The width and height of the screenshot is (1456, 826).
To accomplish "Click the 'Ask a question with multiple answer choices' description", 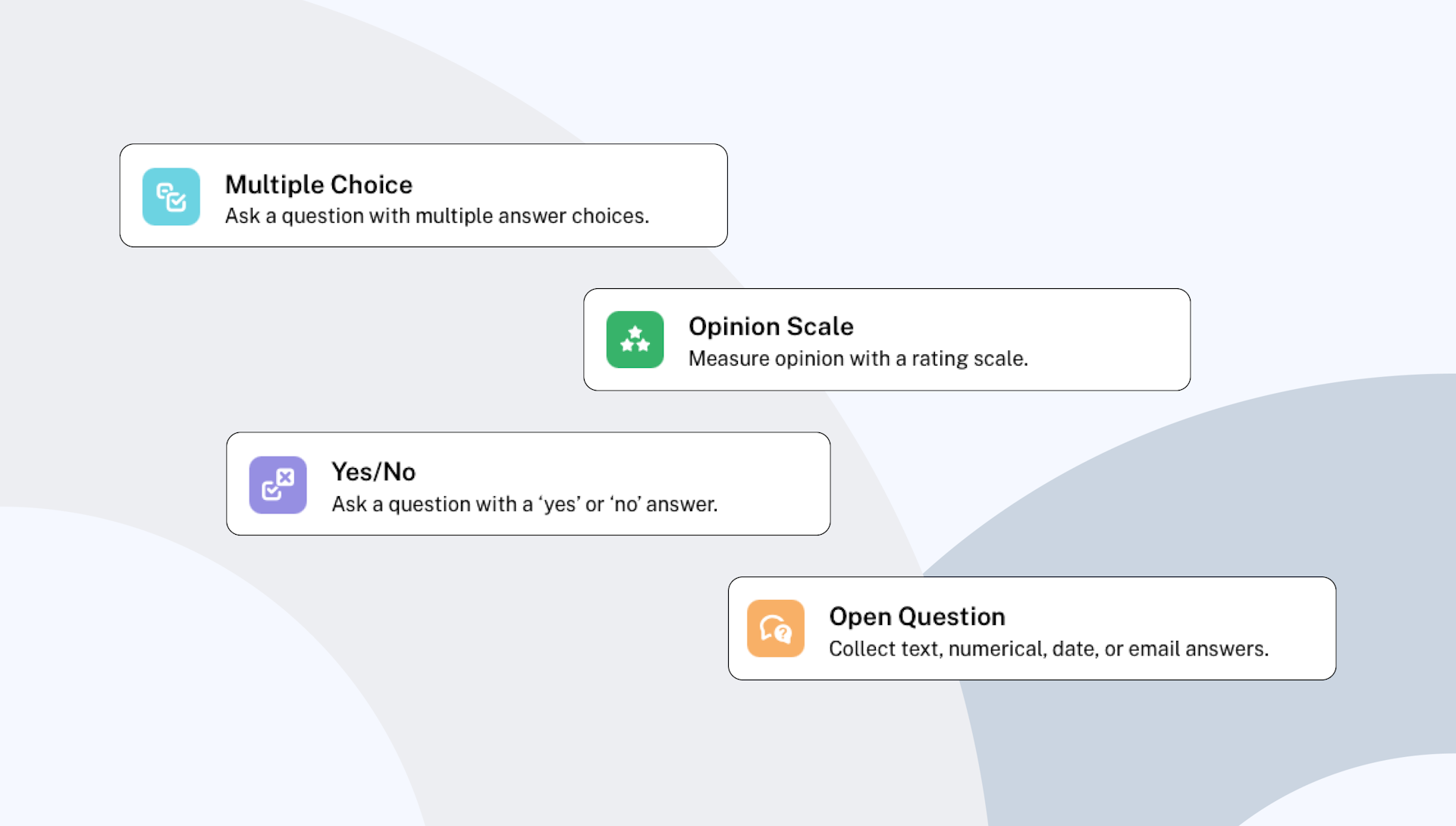I will tap(437, 216).
